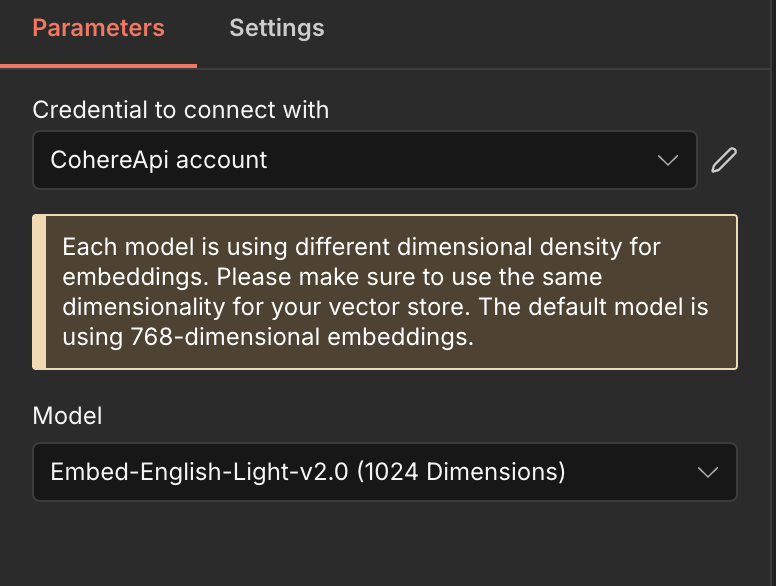Screen dimensions: 776x586
Task: Click the 'Model' field label
Action: (x=67, y=416)
